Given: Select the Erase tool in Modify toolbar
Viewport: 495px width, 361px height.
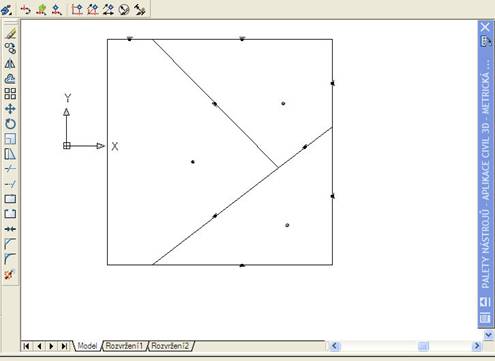Looking at the screenshot, I should 10,33.
